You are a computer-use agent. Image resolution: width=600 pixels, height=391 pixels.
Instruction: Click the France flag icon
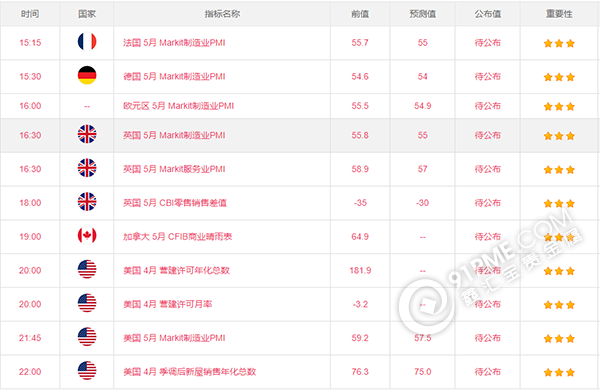(87, 41)
